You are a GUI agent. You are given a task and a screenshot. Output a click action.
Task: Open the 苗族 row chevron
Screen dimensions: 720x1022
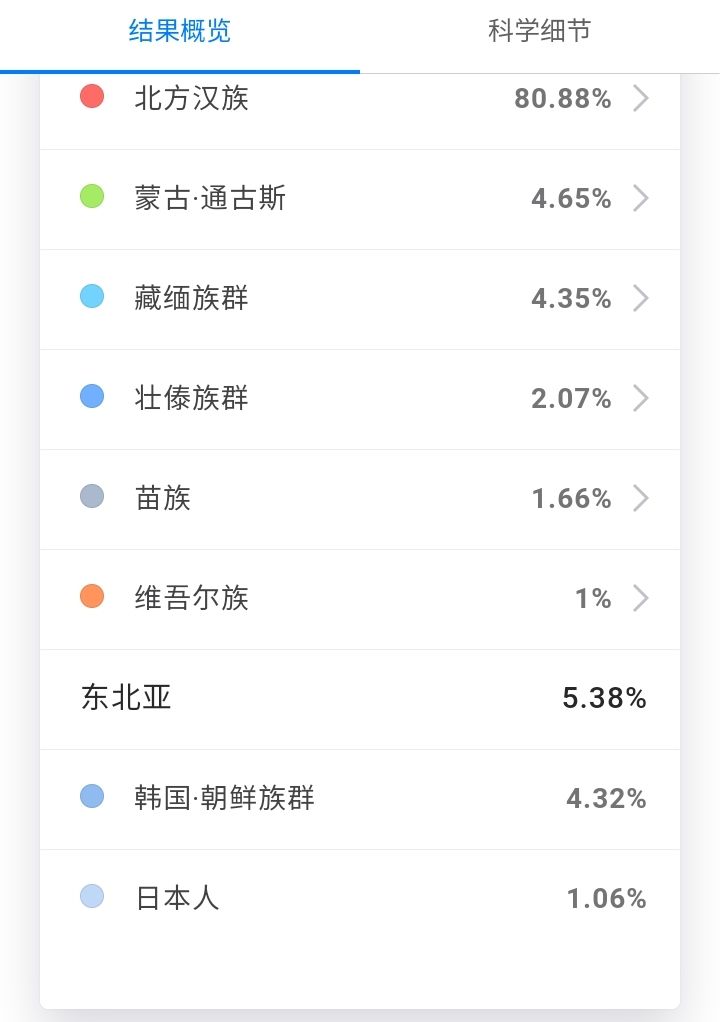click(641, 498)
